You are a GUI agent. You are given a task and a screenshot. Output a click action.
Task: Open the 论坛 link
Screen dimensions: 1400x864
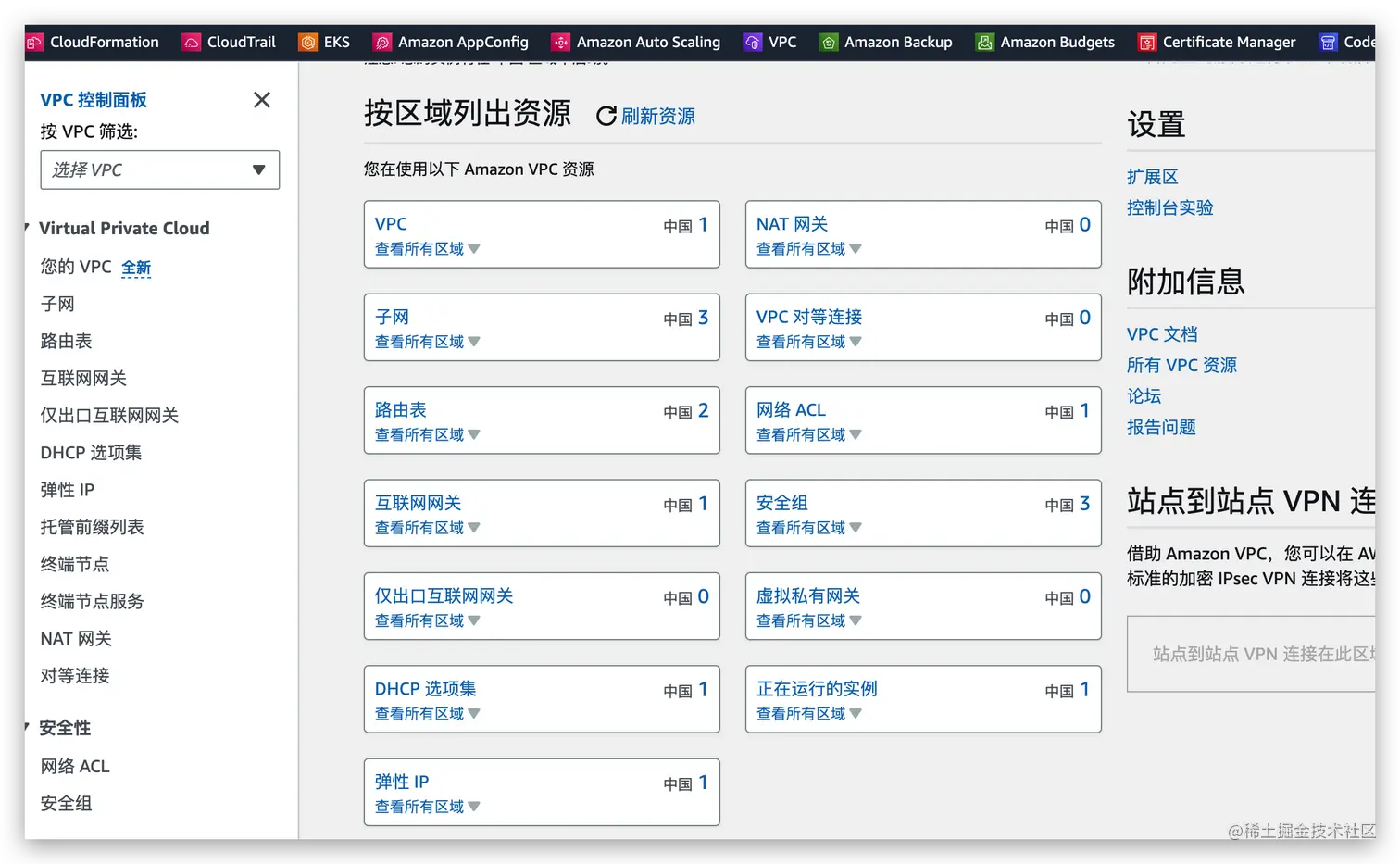pos(1144,395)
